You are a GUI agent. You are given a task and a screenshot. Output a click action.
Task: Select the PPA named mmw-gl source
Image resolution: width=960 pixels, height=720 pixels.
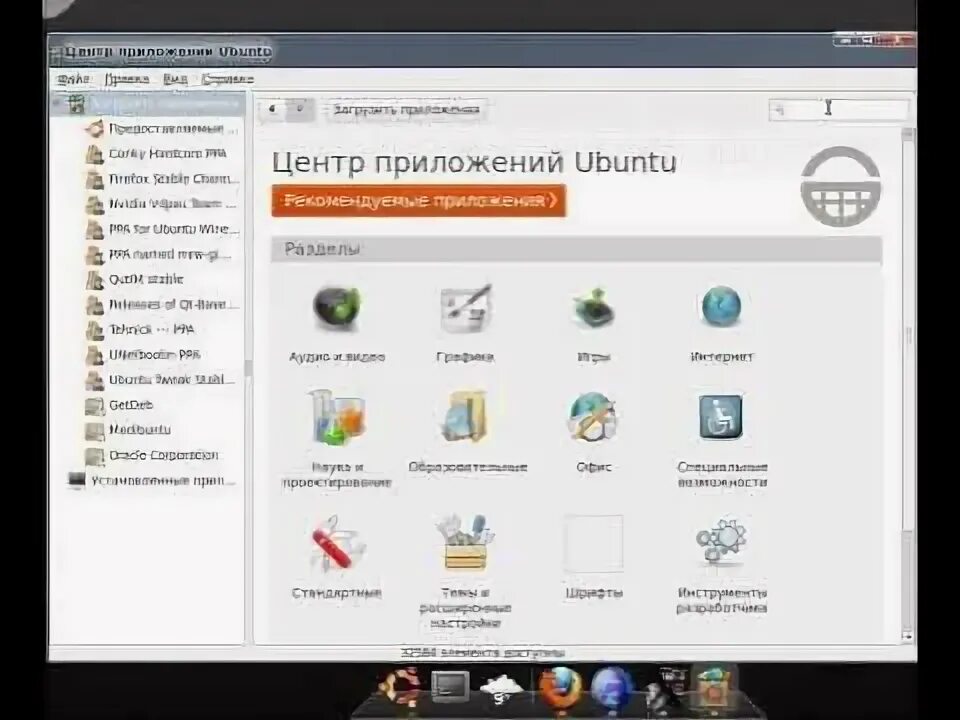click(158, 255)
